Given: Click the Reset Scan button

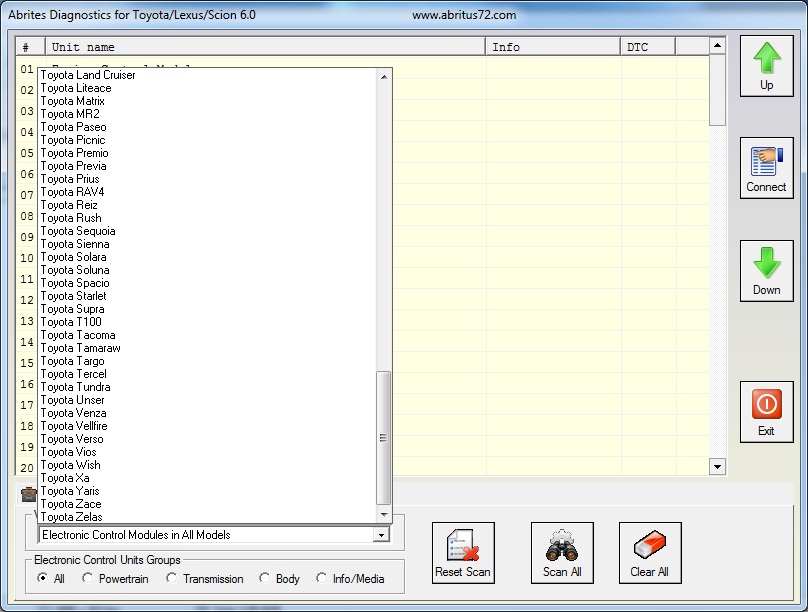Looking at the screenshot, I should (x=463, y=553).
